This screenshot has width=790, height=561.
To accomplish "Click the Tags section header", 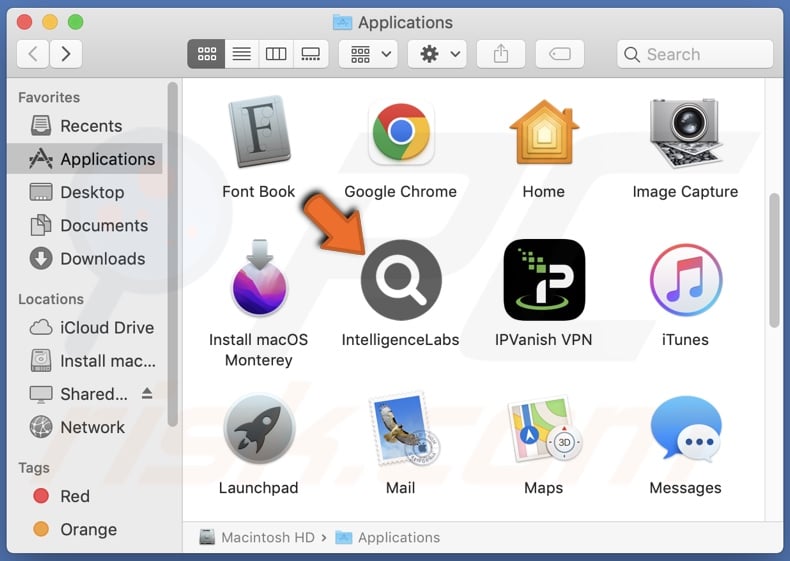I will point(34,468).
